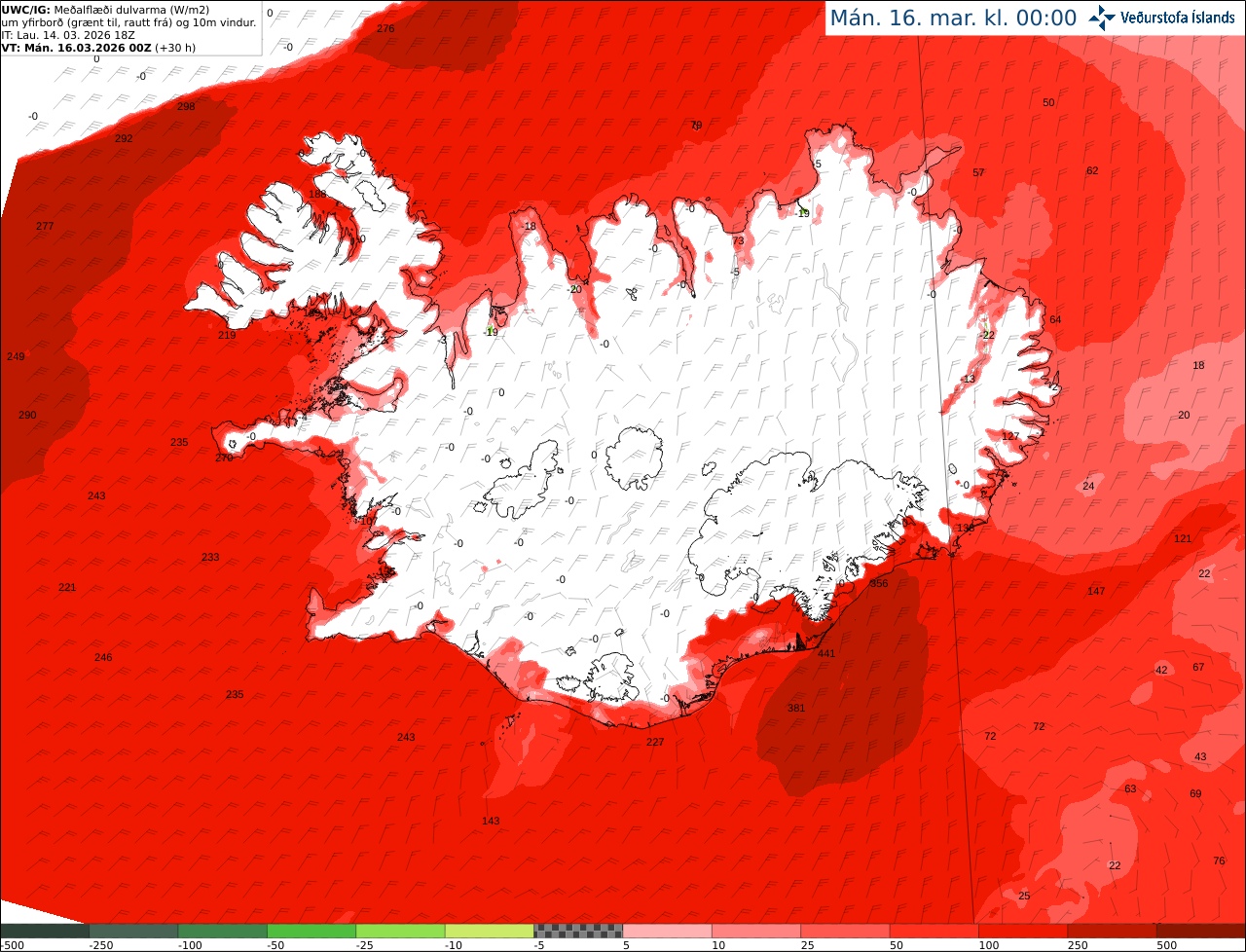Click the title line UWC/IG: Meðalflæði dulvarma (W/m2)

pos(106,10)
